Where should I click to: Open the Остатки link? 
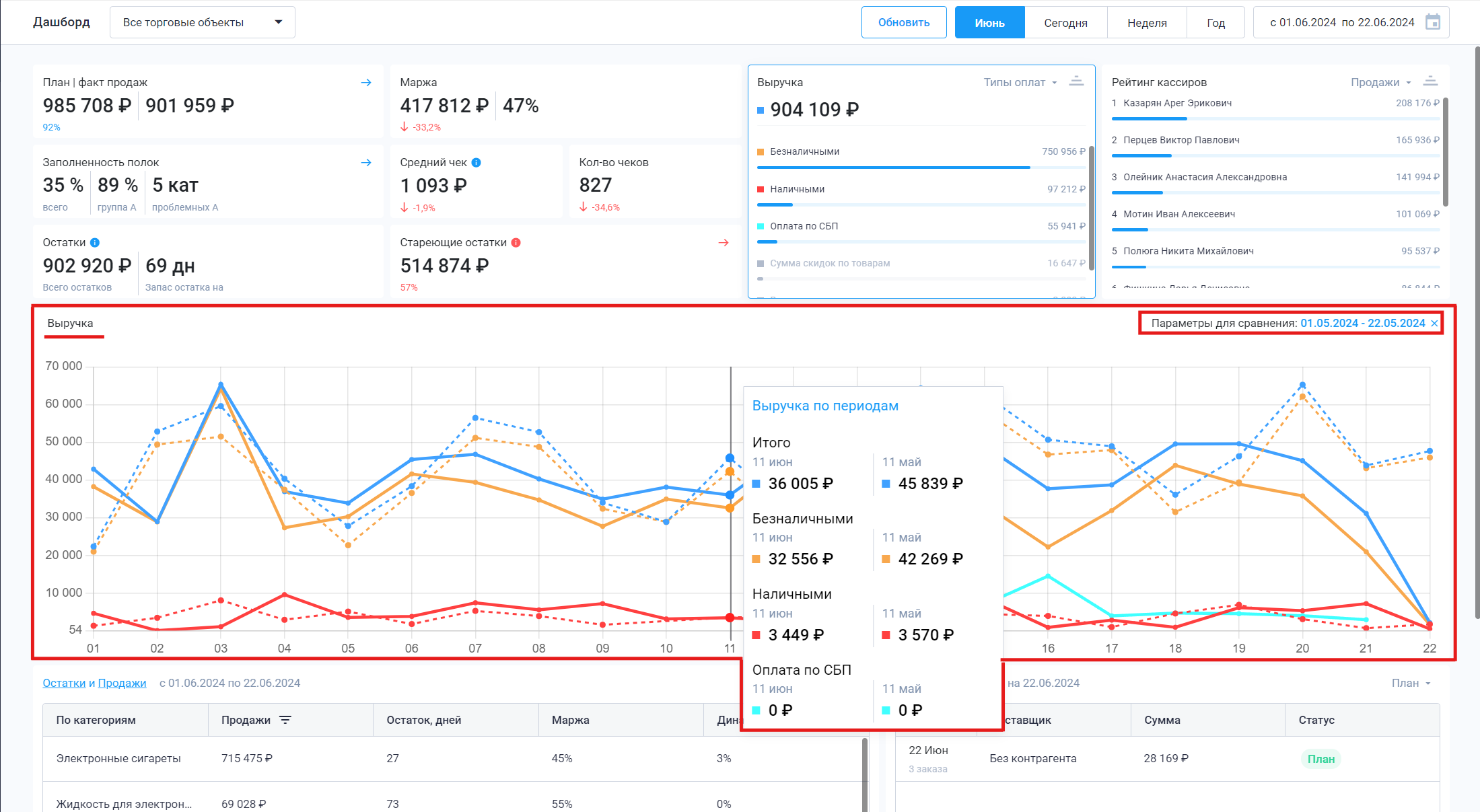point(64,683)
